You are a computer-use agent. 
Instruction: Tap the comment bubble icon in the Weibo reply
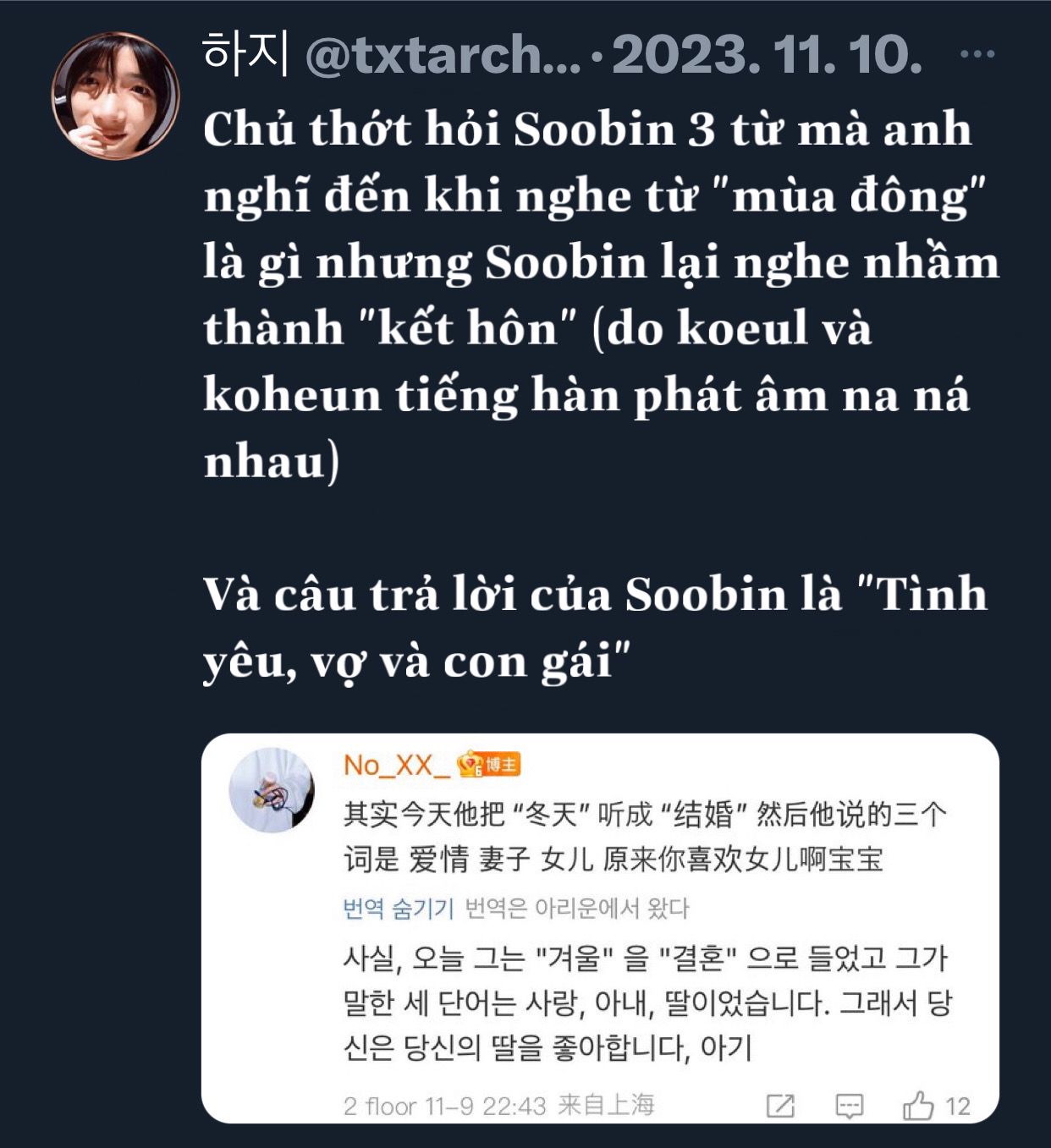click(x=849, y=1106)
